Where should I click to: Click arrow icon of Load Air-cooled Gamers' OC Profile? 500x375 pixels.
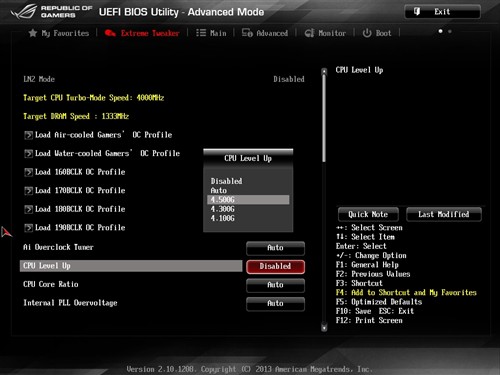pos(29,135)
